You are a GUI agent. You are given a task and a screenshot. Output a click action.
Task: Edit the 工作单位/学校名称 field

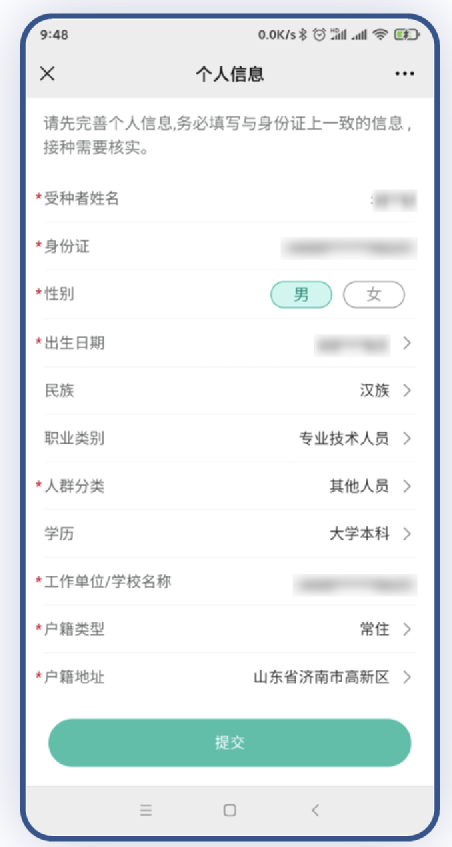click(230, 582)
